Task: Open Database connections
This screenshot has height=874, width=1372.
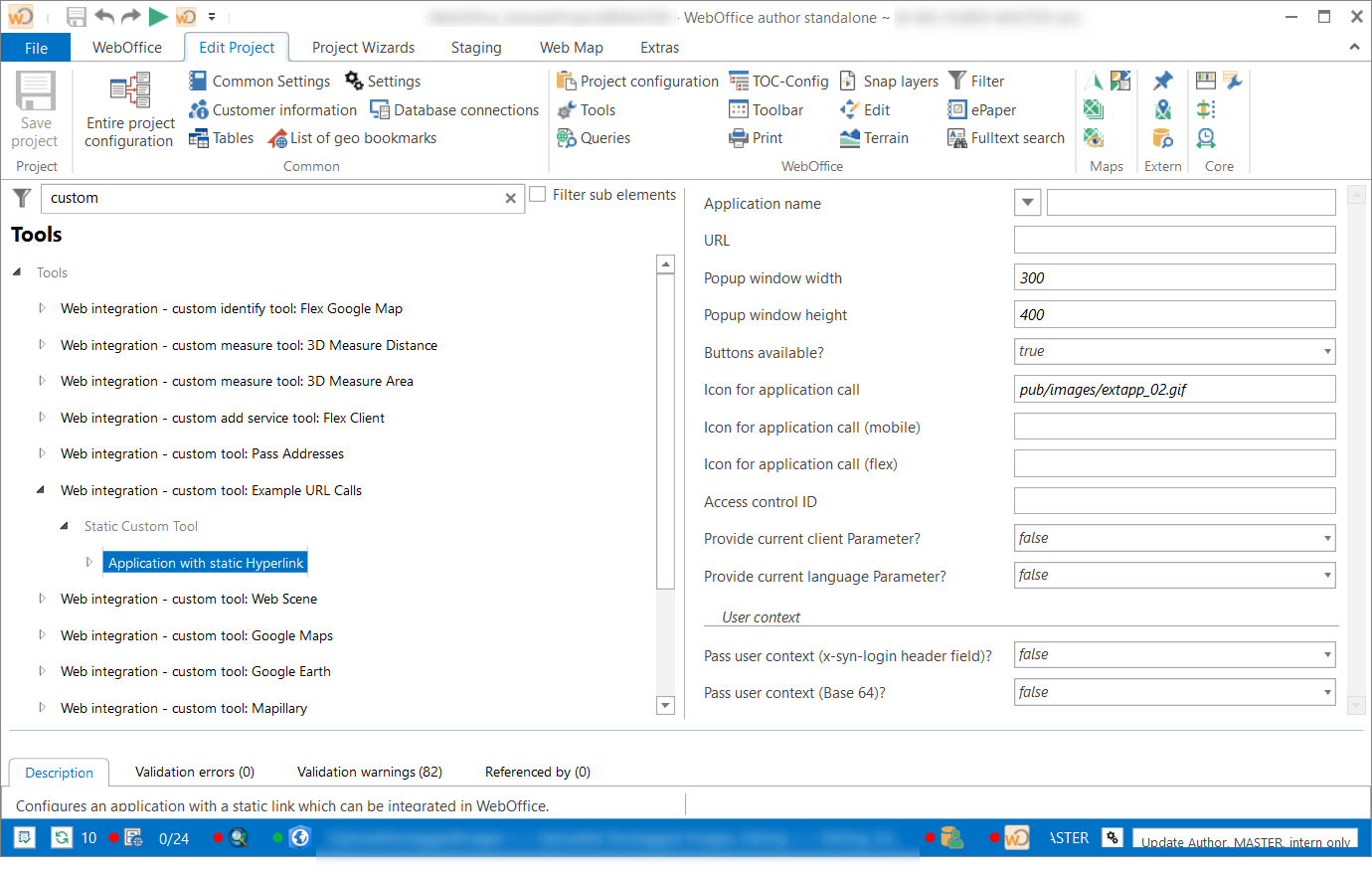Action: (453, 109)
